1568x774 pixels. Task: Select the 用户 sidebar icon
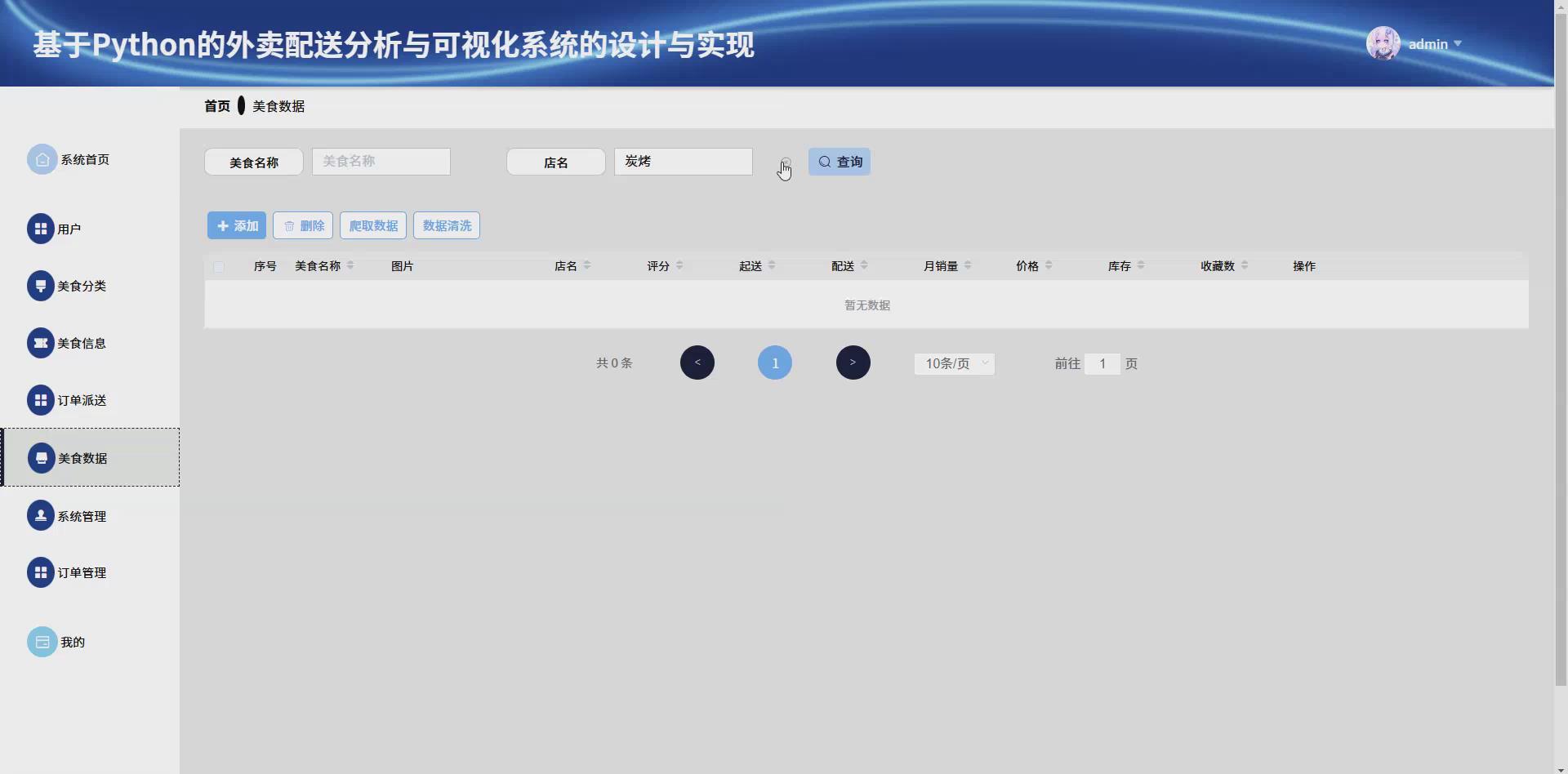click(42, 229)
